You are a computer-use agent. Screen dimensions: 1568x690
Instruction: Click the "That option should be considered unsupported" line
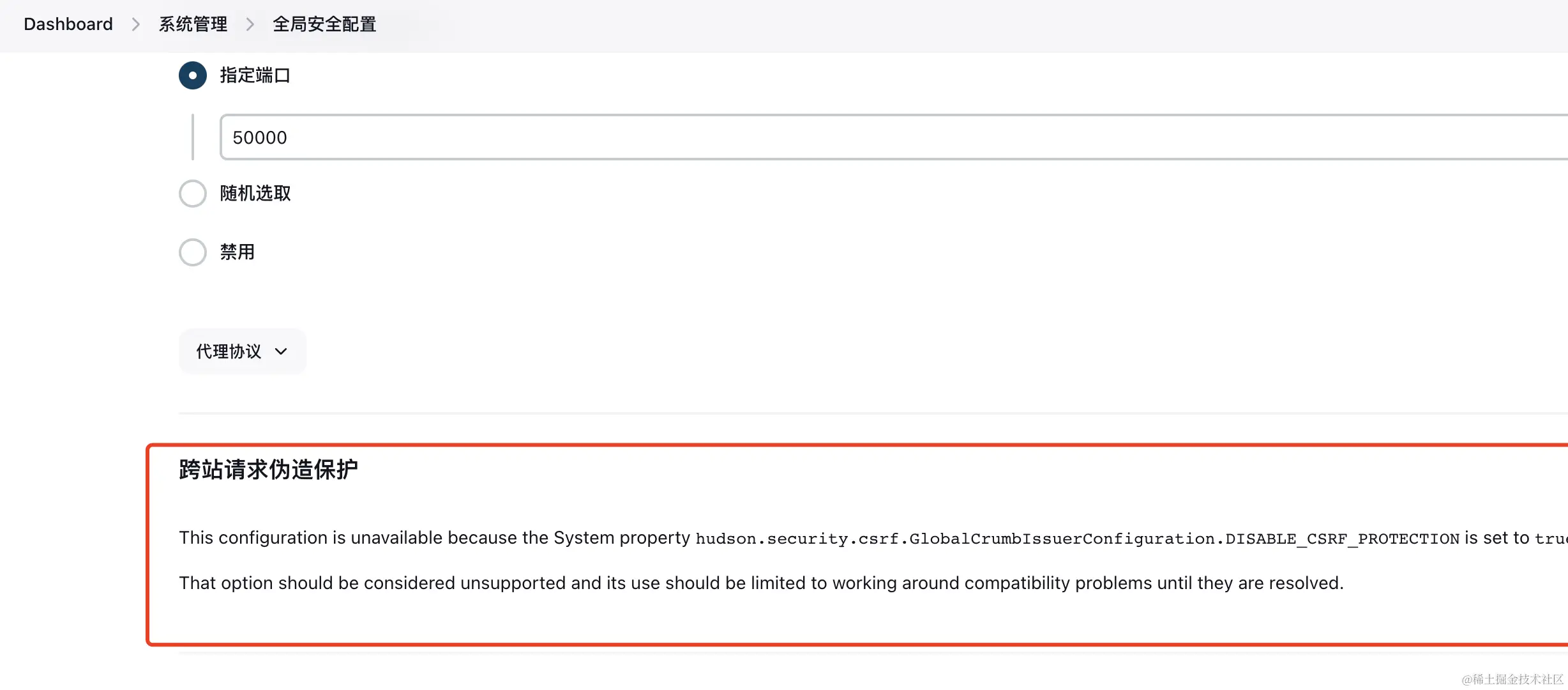761,583
